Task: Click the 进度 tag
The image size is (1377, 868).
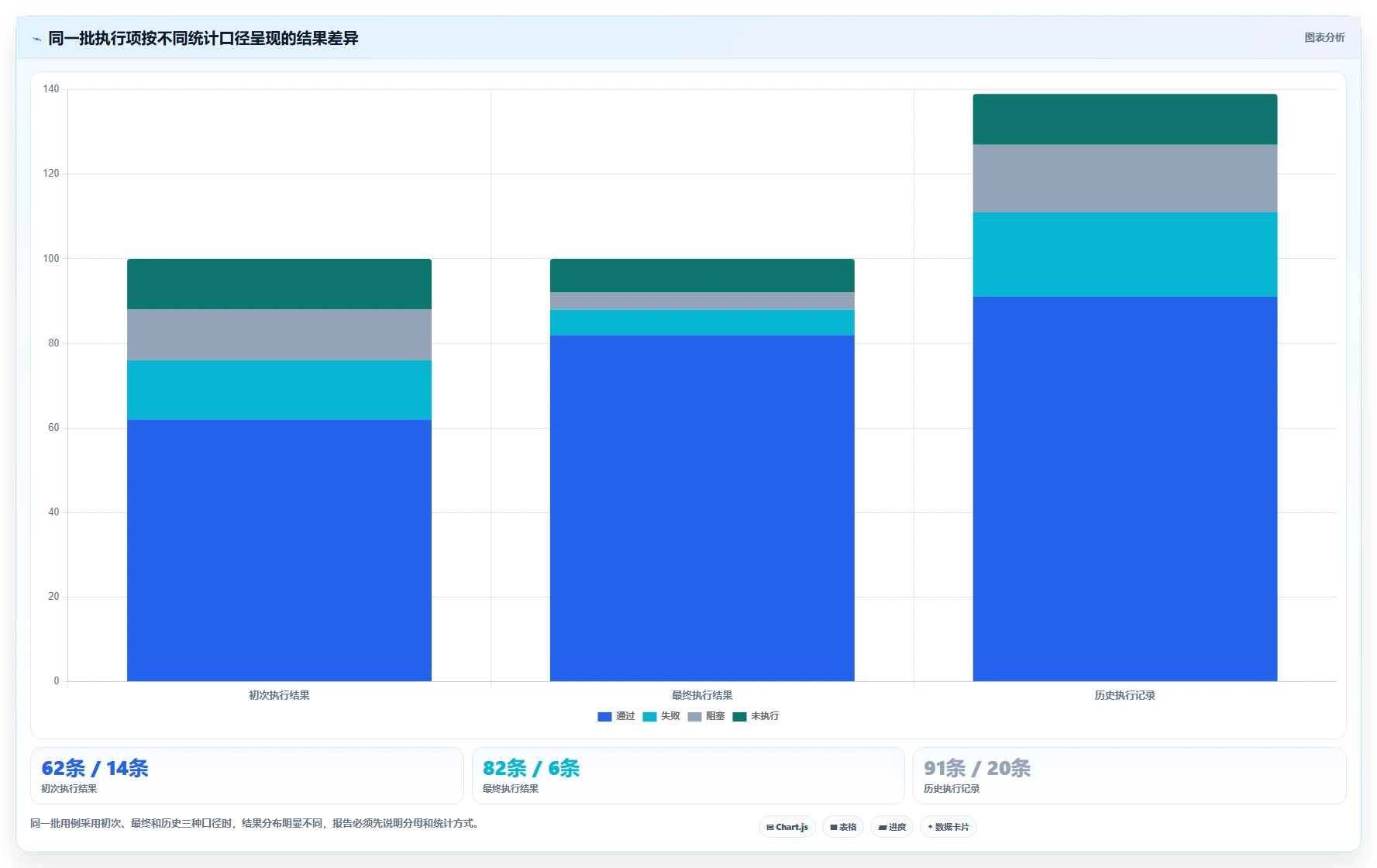Action: tap(892, 827)
